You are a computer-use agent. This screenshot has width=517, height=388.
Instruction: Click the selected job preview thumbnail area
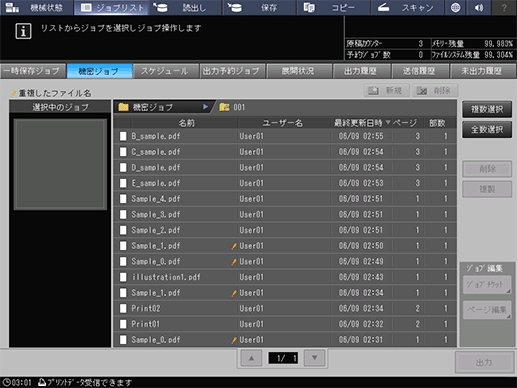pyautogui.click(x=60, y=164)
